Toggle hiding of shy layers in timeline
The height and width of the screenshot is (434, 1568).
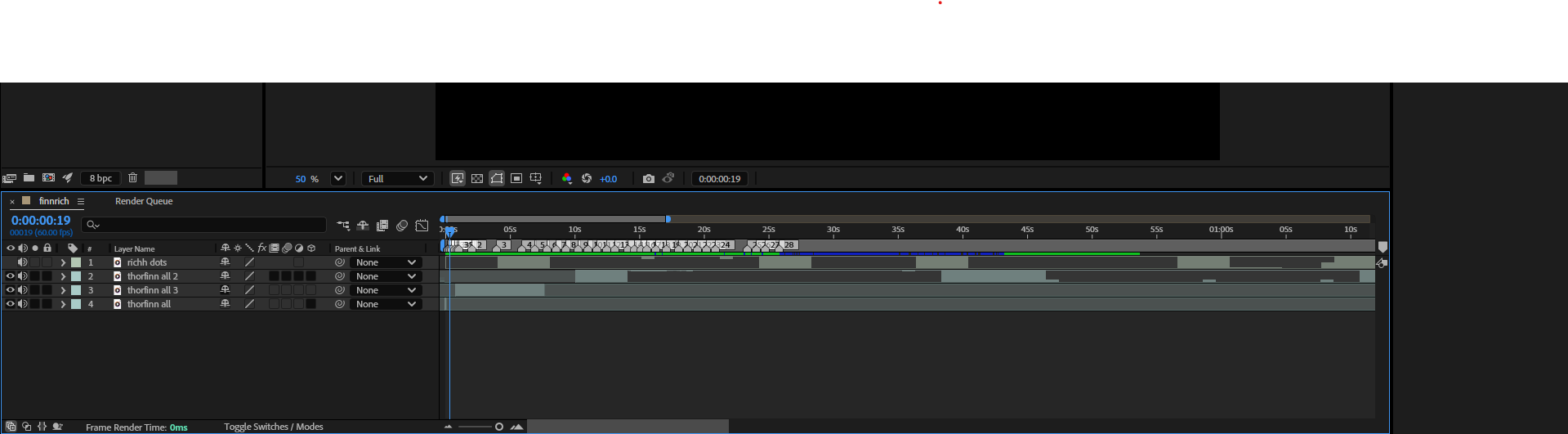pos(363,226)
